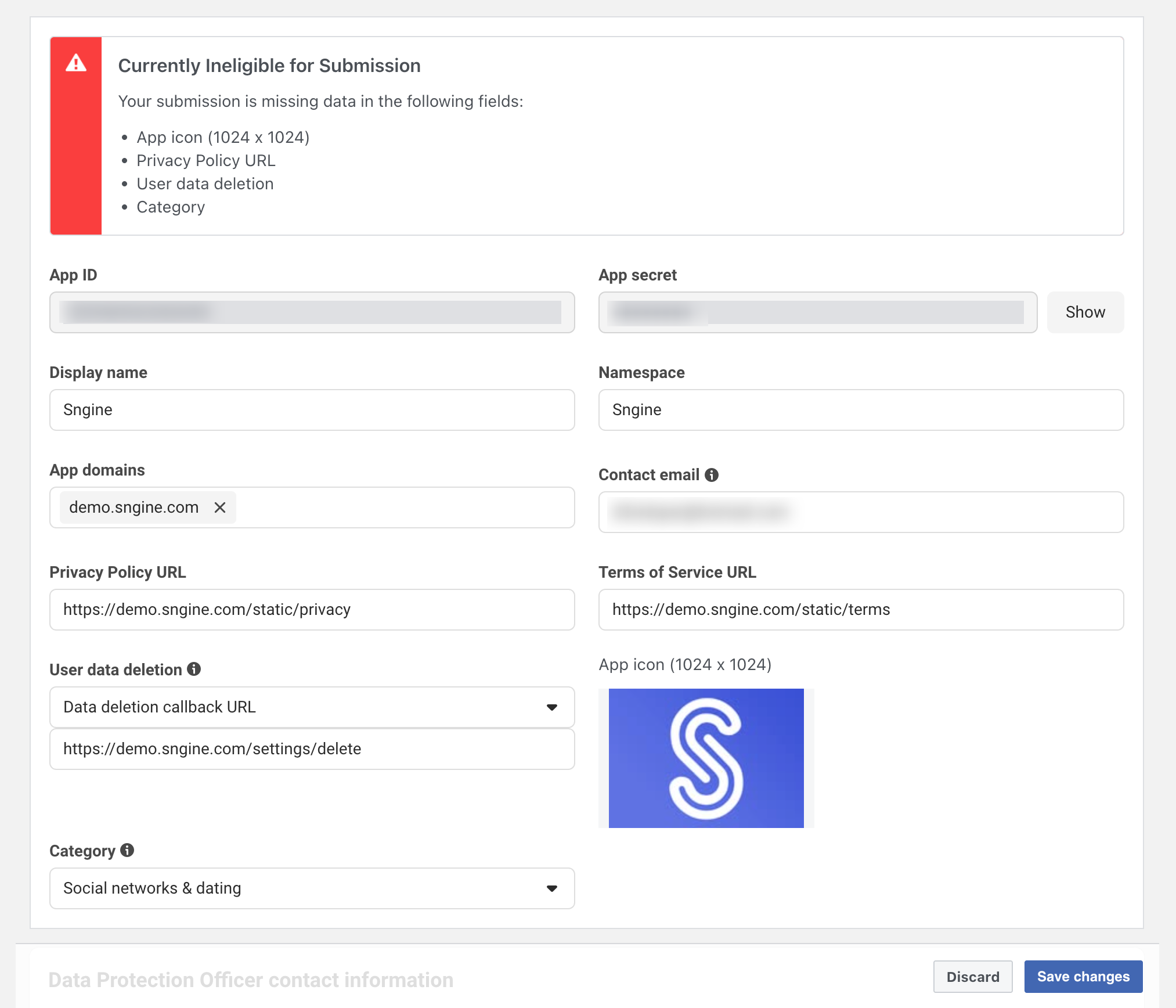Click the App ID field
This screenshot has width=1176, height=1008.
tap(312, 312)
